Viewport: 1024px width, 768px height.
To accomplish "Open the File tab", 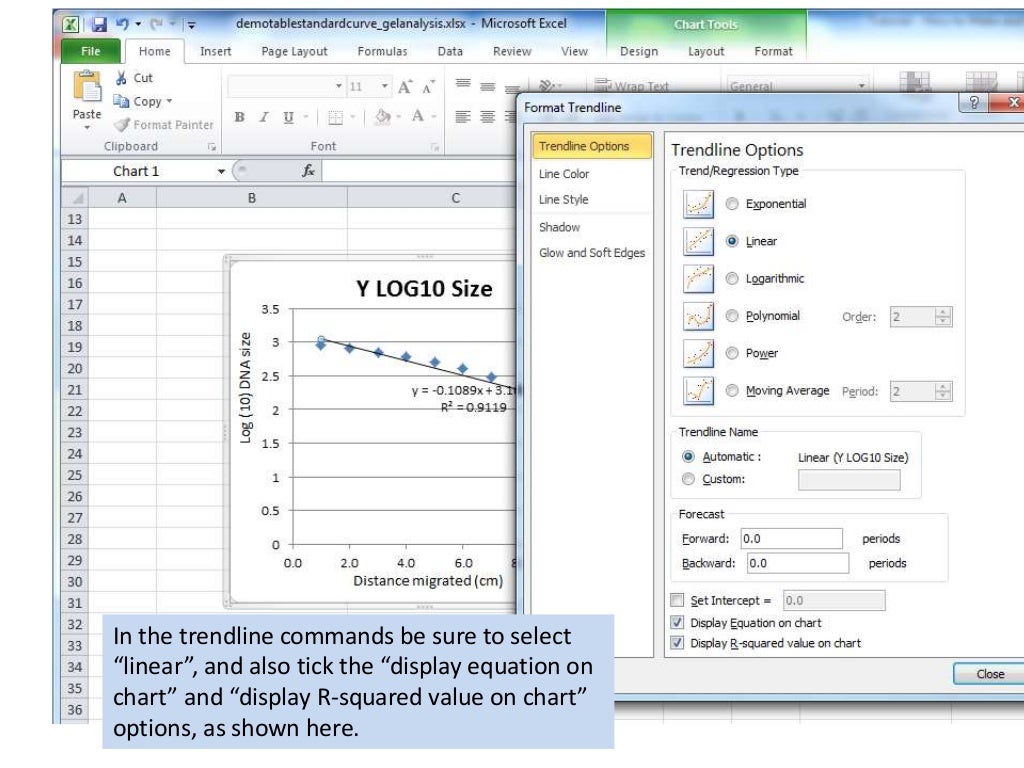I will coord(91,51).
